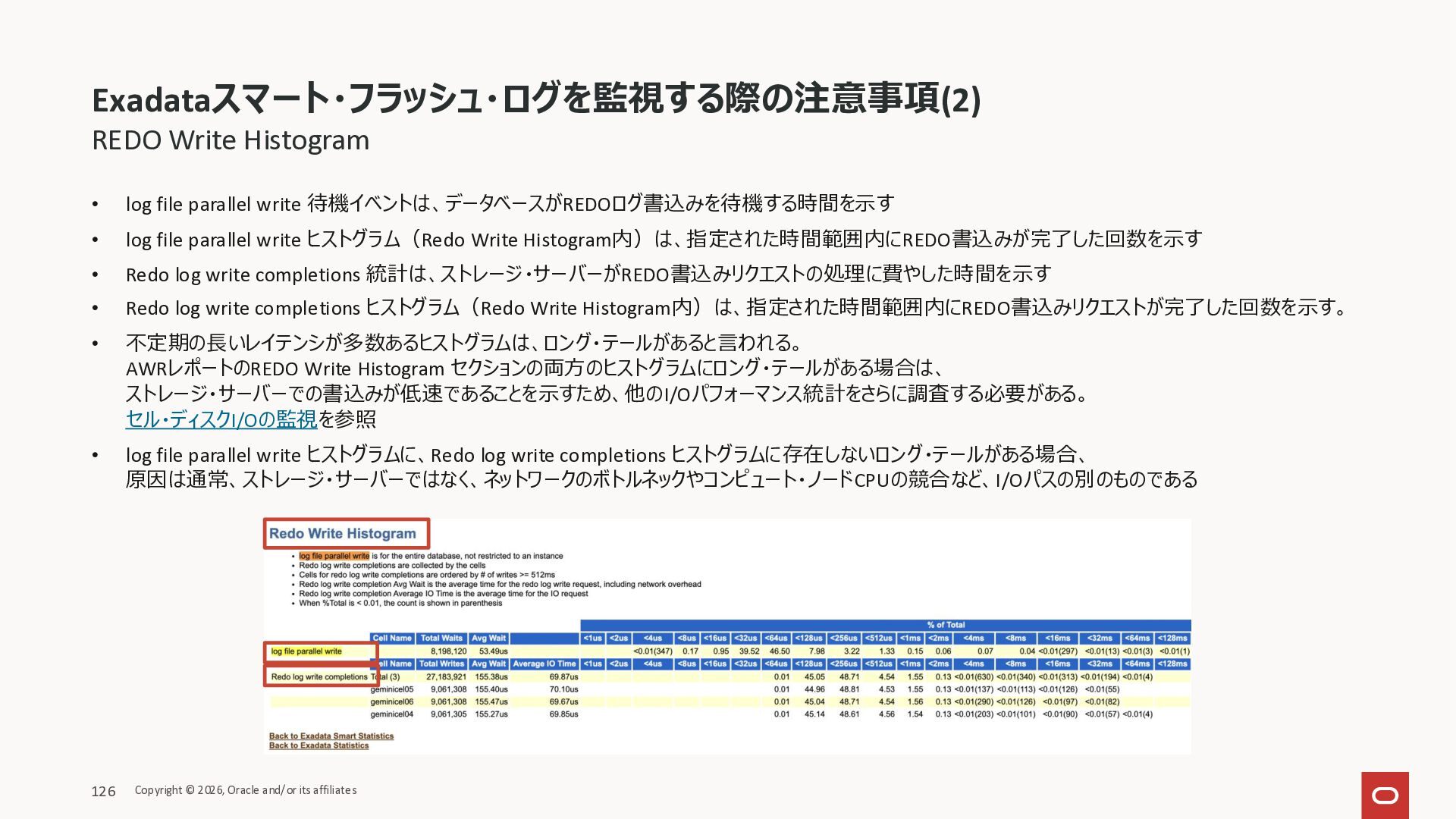Image resolution: width=1456 pixels, height=819 pixels.
Task: Click the Redo log write completions row label
Action: pyautogui.click(x=319, y=676)
